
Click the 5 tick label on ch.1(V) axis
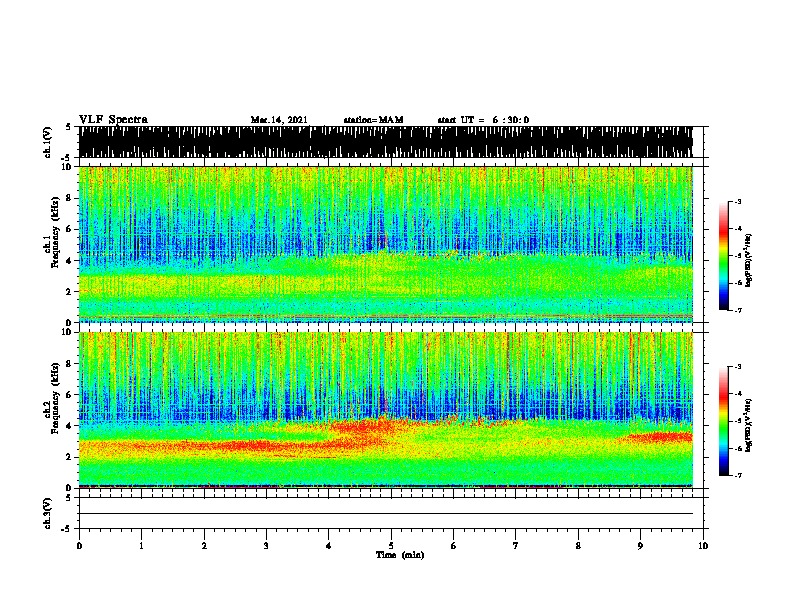click(x=69, y=127)
